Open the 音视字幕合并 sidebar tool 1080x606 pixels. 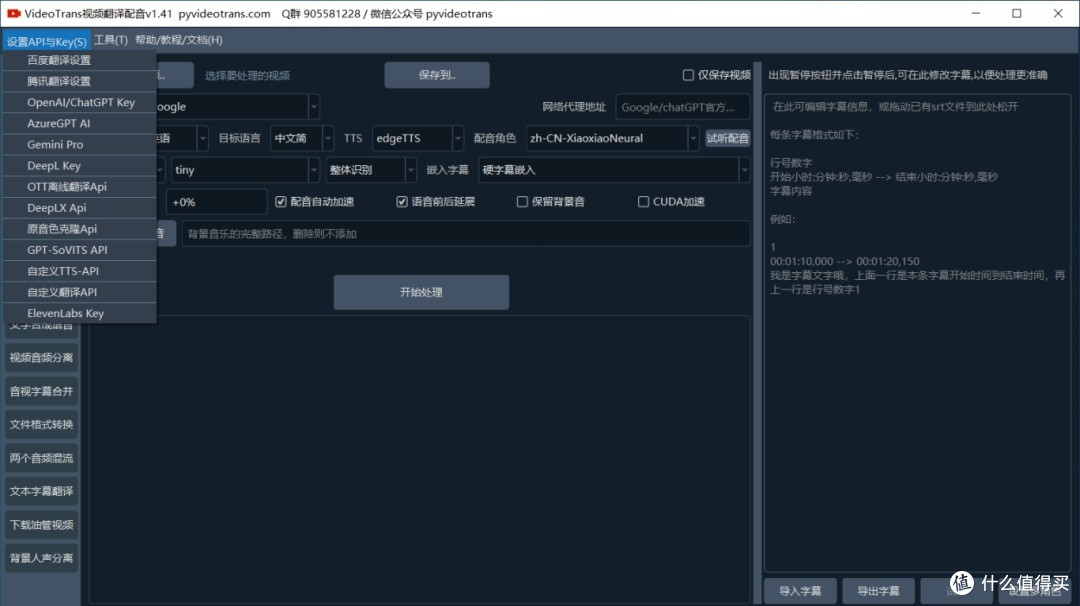click(41, 391)
